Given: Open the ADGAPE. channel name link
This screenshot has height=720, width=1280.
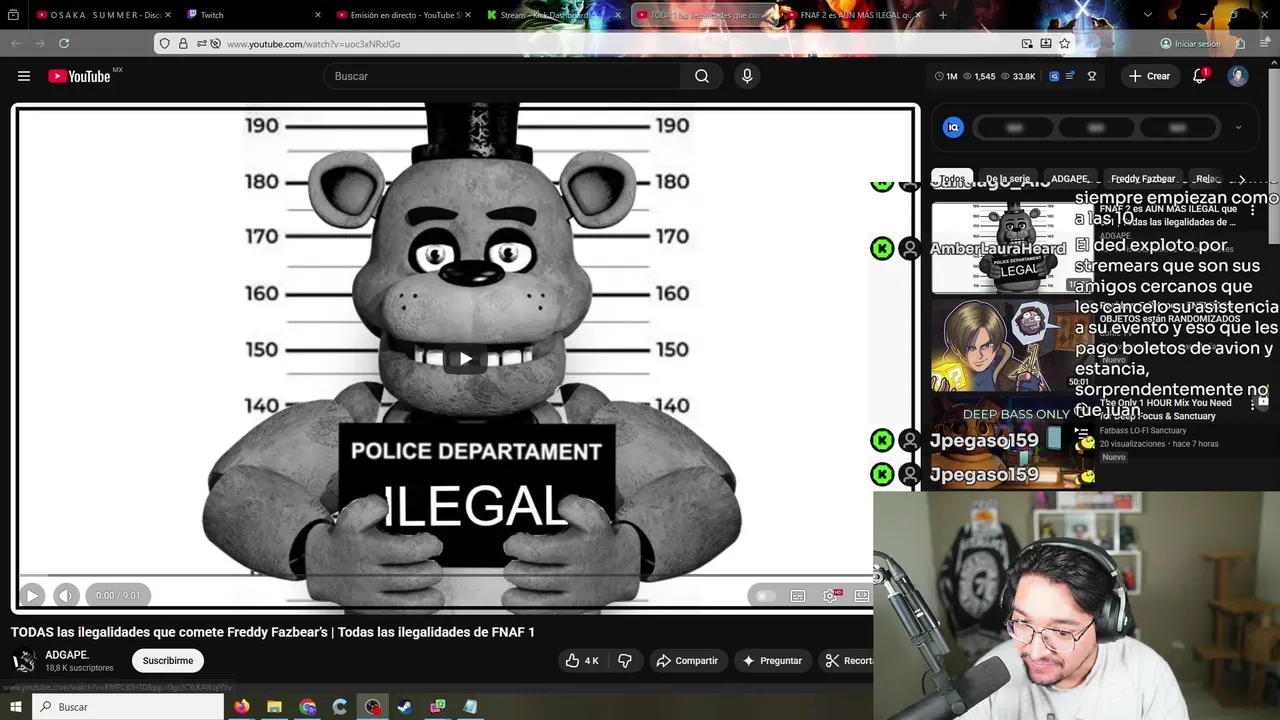Looking at the screenshot, I should click(67, 655).
